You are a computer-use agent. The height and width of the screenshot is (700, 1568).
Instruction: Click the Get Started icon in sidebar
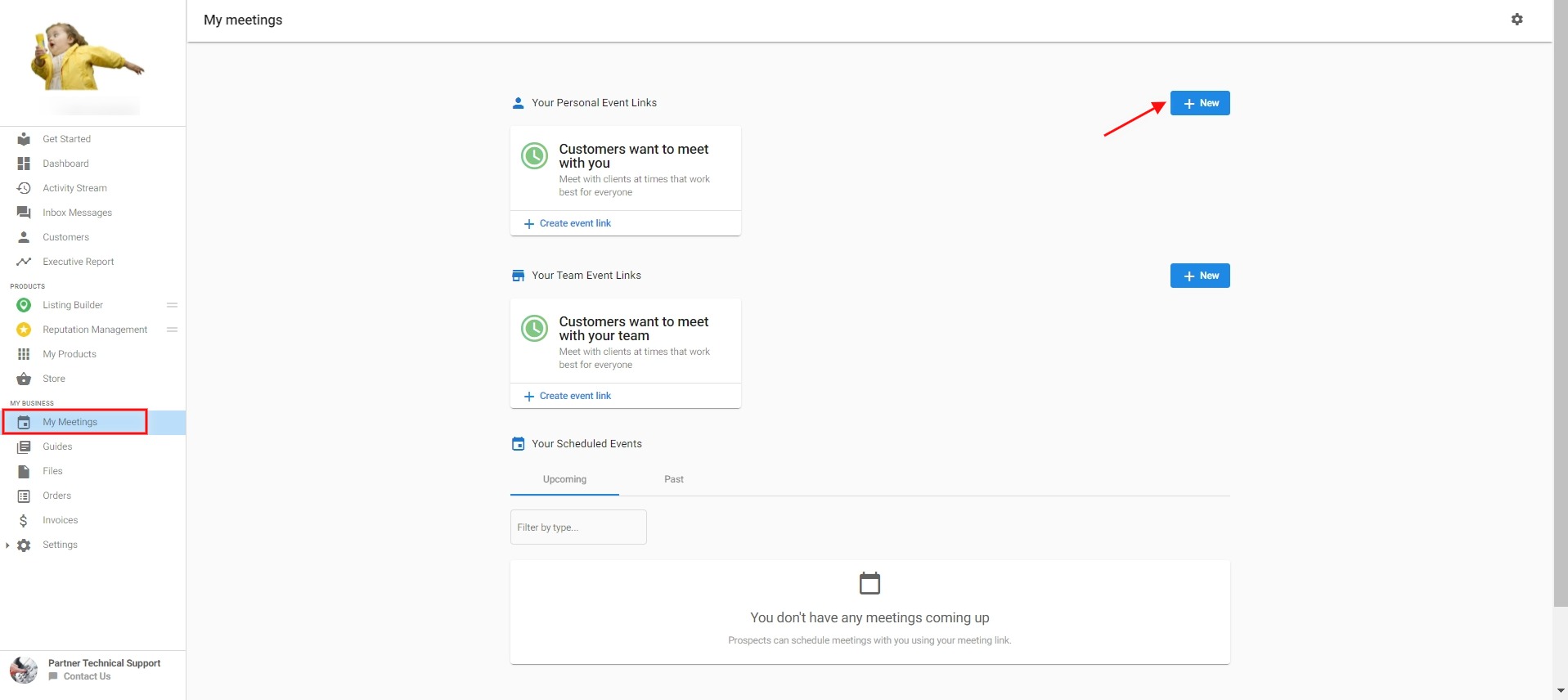[24, 139]
